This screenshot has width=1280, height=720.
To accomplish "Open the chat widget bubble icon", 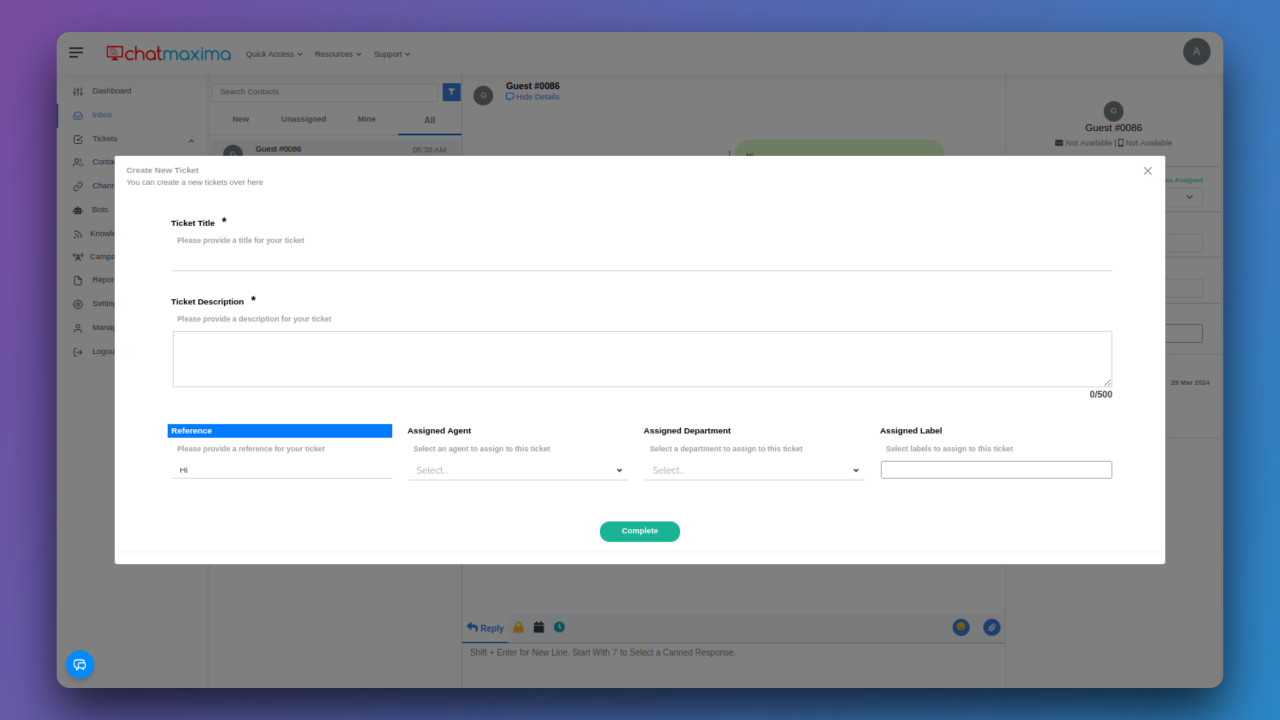I will [x=80, y=664].
